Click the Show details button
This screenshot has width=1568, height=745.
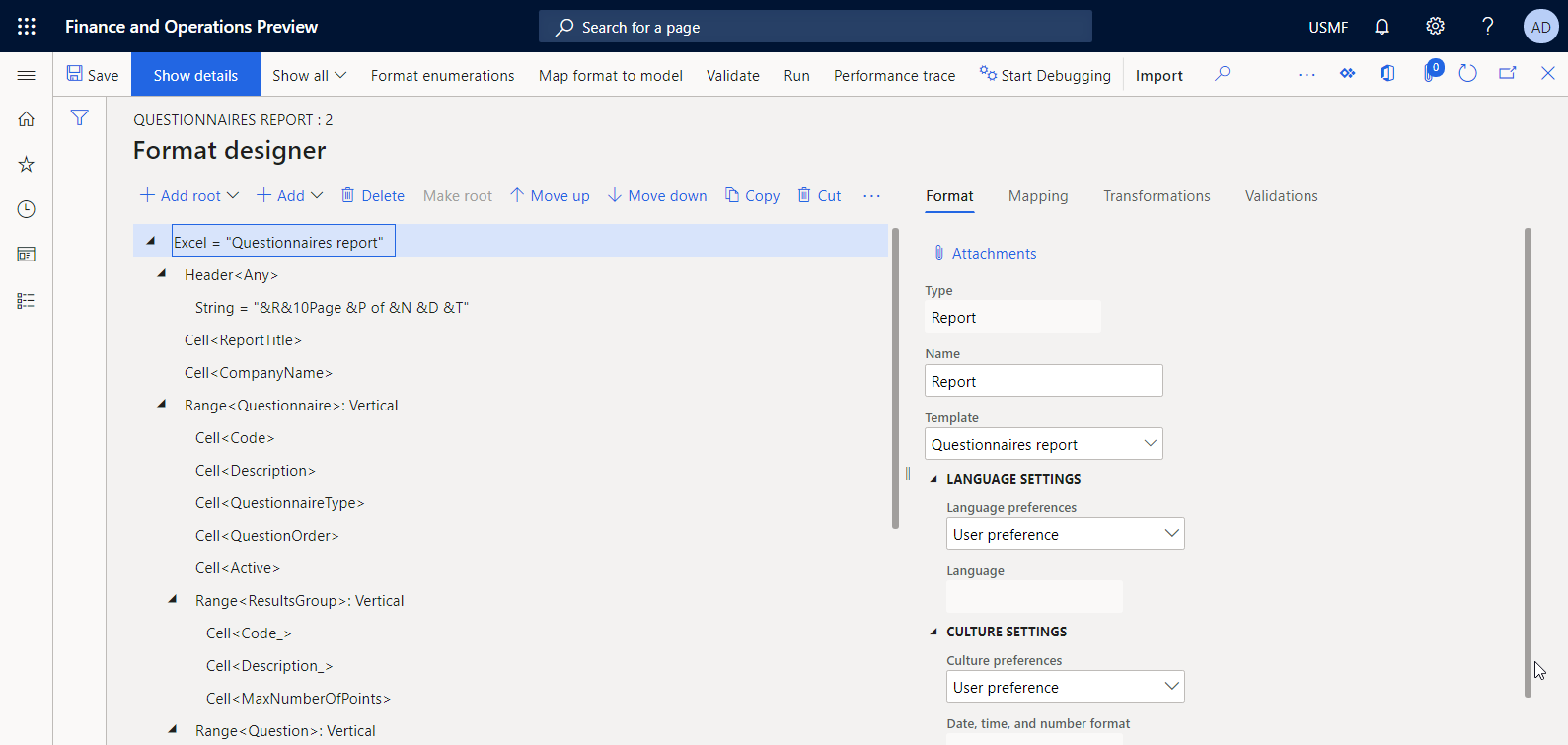195,75
